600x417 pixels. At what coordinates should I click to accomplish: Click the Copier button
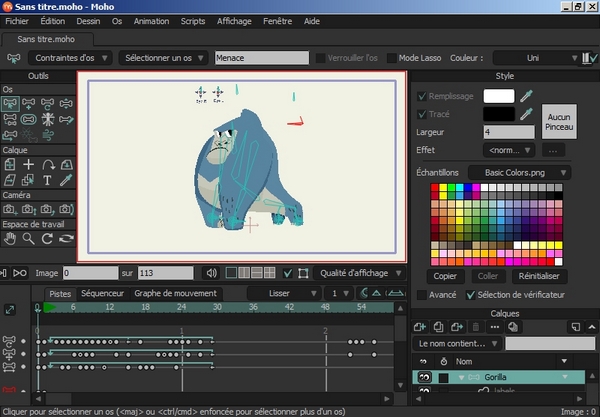coord(445,276)
